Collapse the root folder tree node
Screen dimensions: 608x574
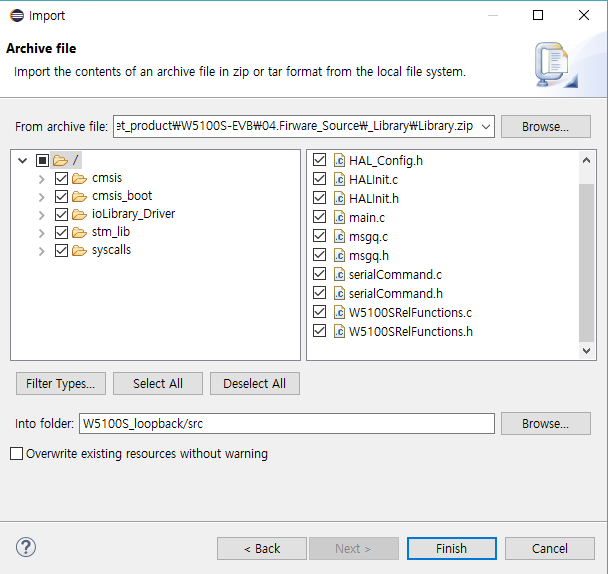tap(22, 160)
